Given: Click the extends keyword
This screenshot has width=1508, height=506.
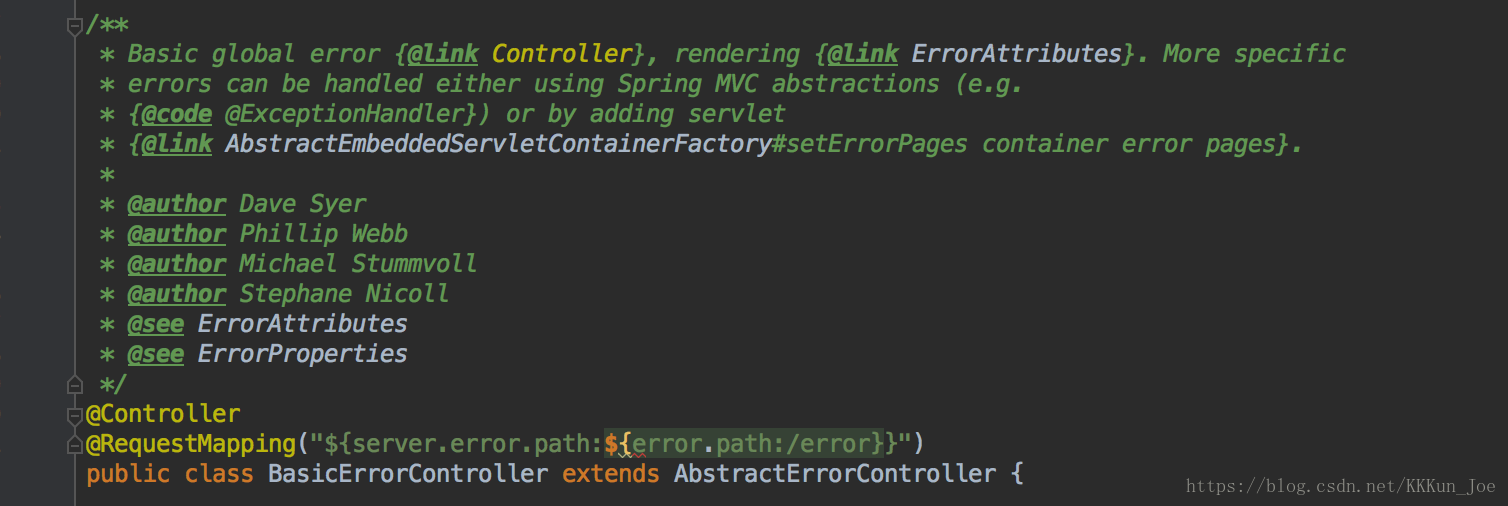Looking at the screenshot, I should pyautogui.click(x=611, y=474).
